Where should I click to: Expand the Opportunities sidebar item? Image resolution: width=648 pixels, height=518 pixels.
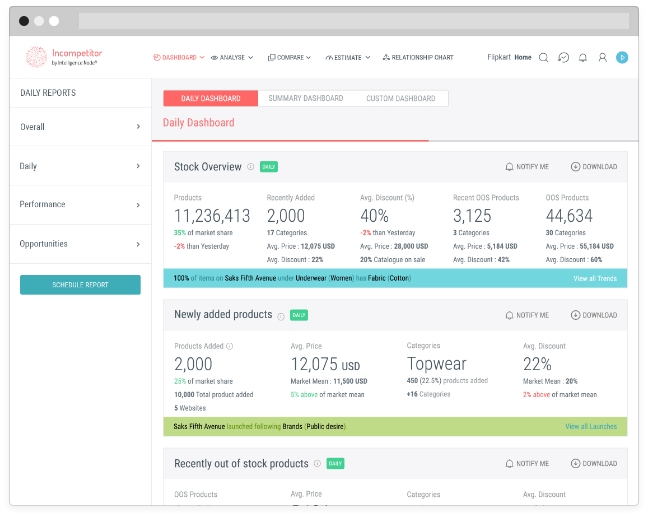[80, 244]
